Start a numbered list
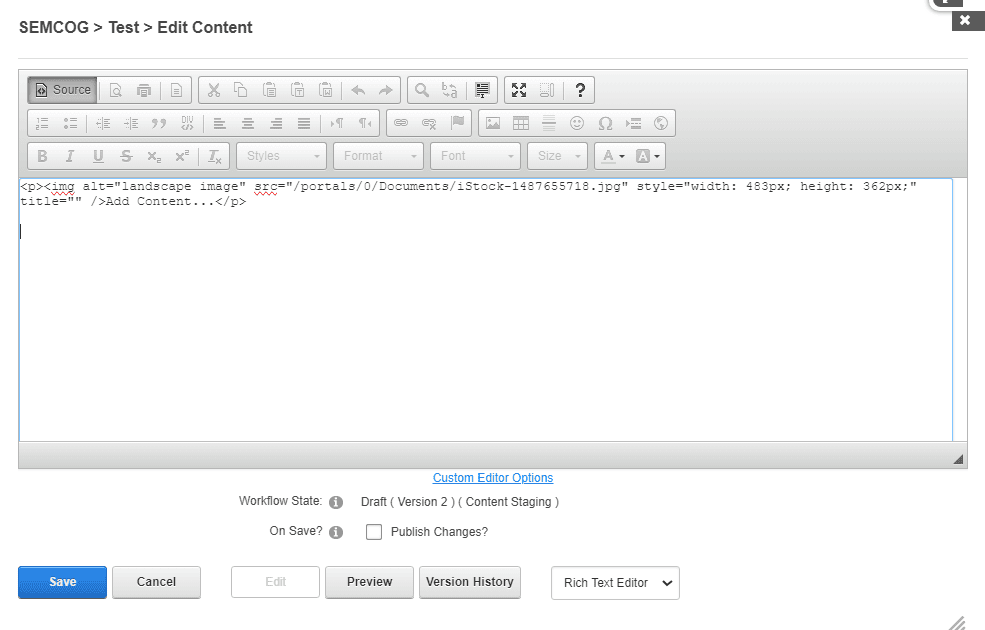 click(x=41, y=122)
